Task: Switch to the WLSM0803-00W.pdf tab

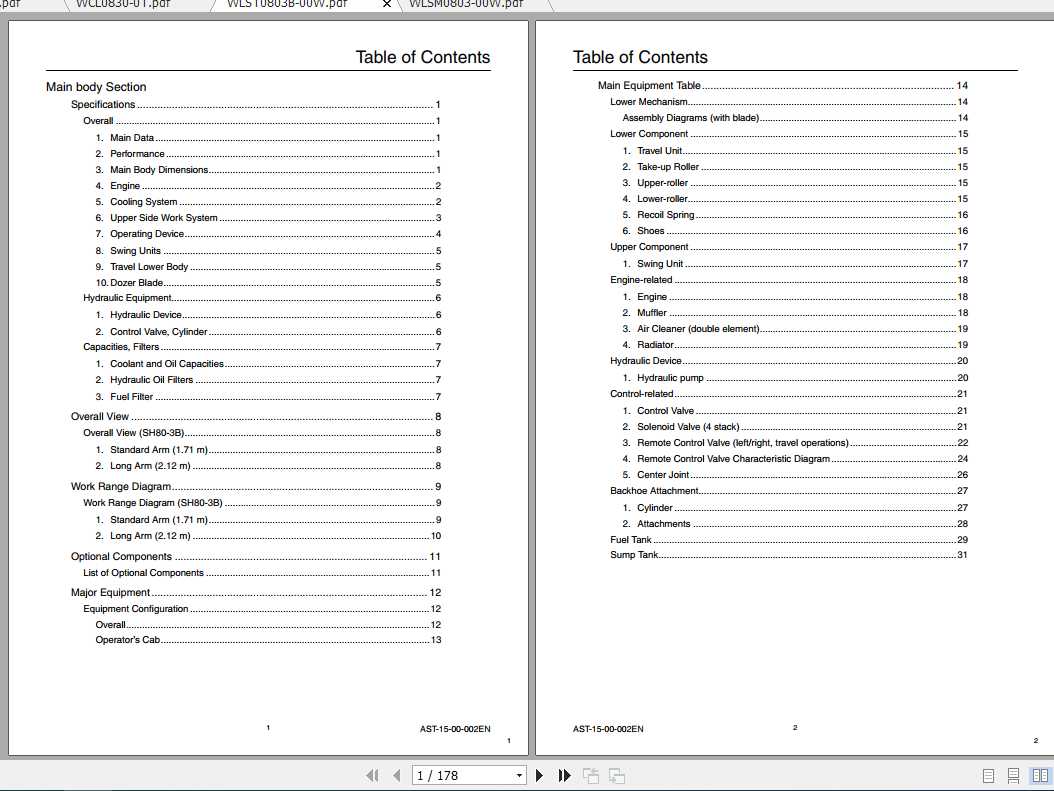Action: pos(466,4)
